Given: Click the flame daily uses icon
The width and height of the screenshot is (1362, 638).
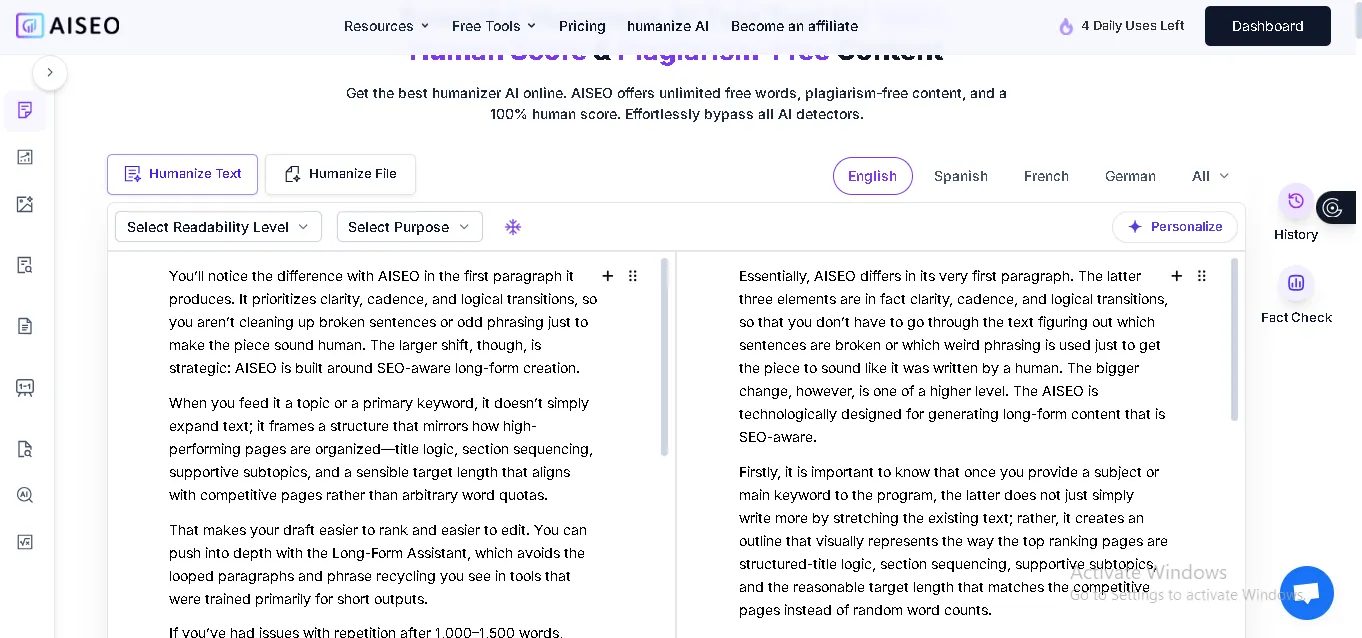Looking at the screenshot, I should tap(1066, 26).
